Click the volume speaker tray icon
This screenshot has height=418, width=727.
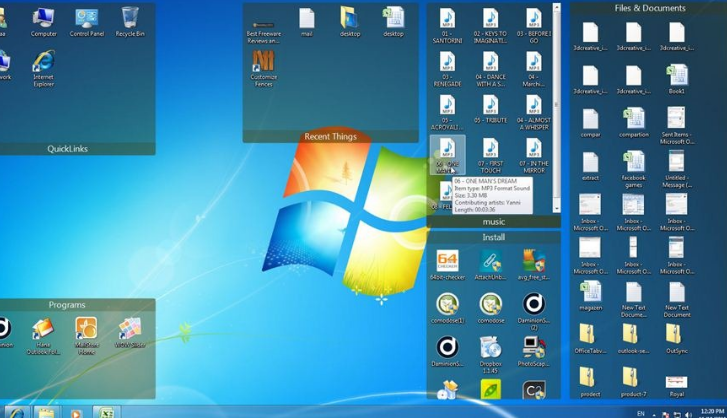click(689, 414)
